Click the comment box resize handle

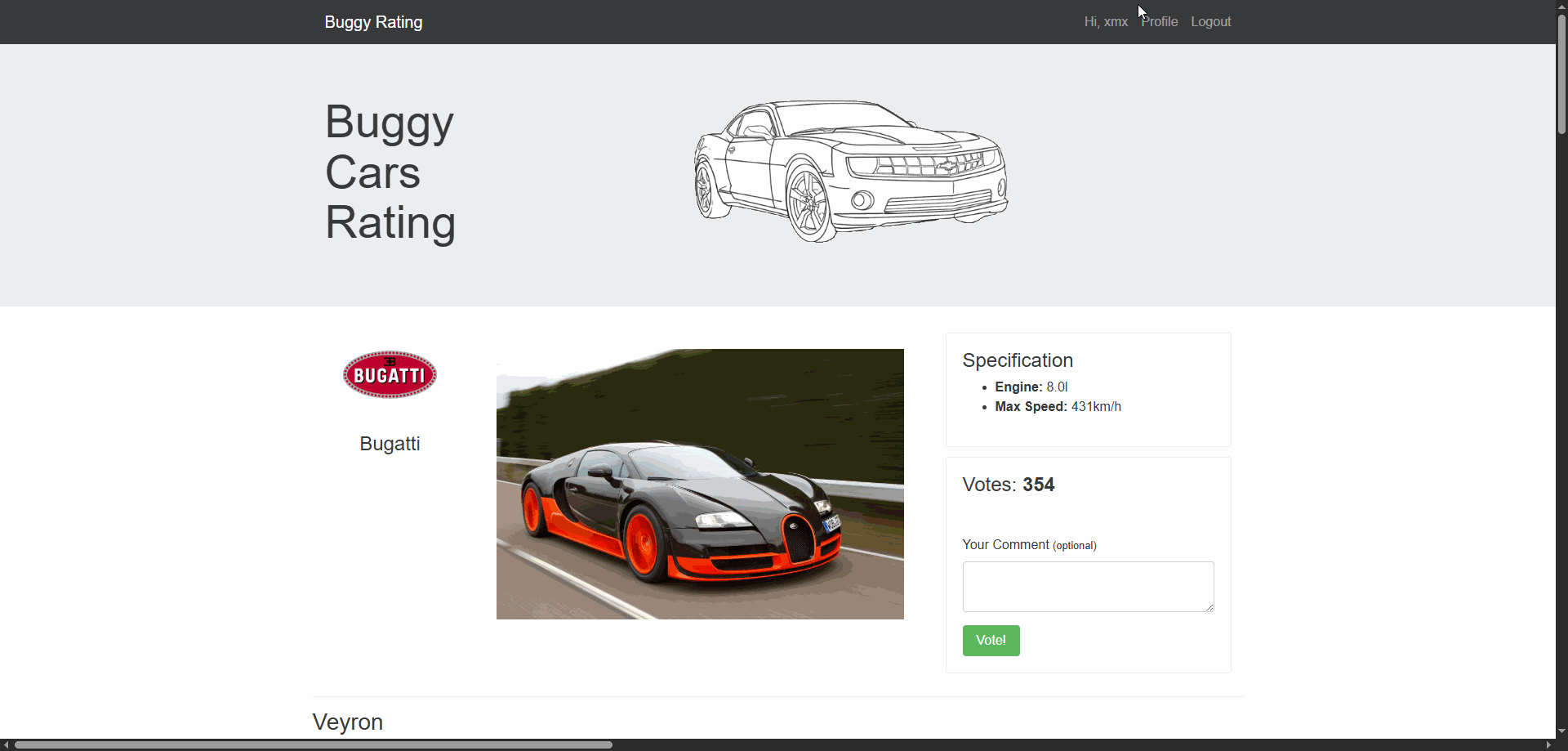1209,607
